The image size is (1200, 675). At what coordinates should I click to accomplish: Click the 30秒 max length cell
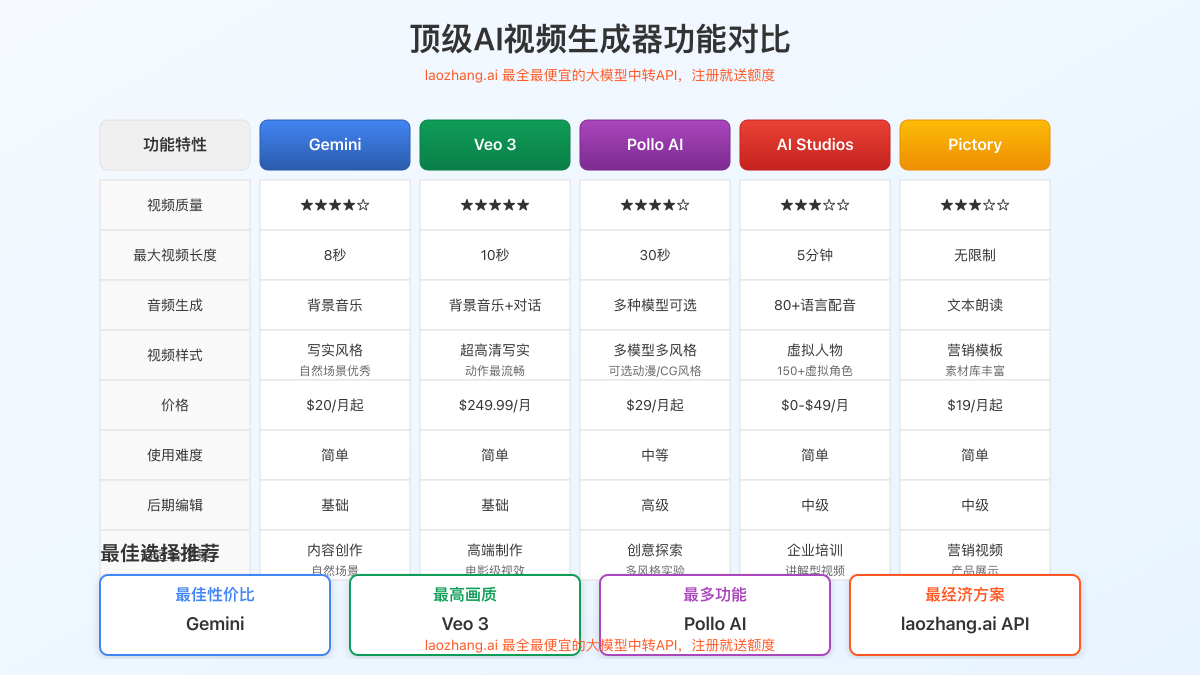click(x=655, y=255)
